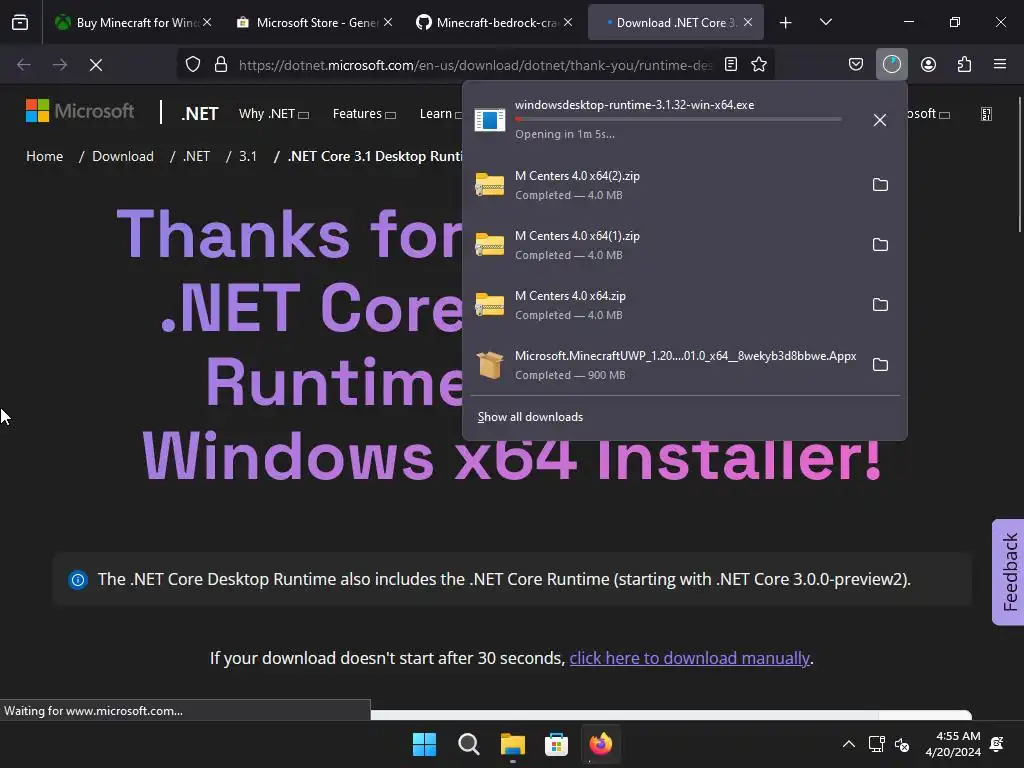
Task: Show Microsoft.MinecraftUWP Appx in folder
Action: 880,365
